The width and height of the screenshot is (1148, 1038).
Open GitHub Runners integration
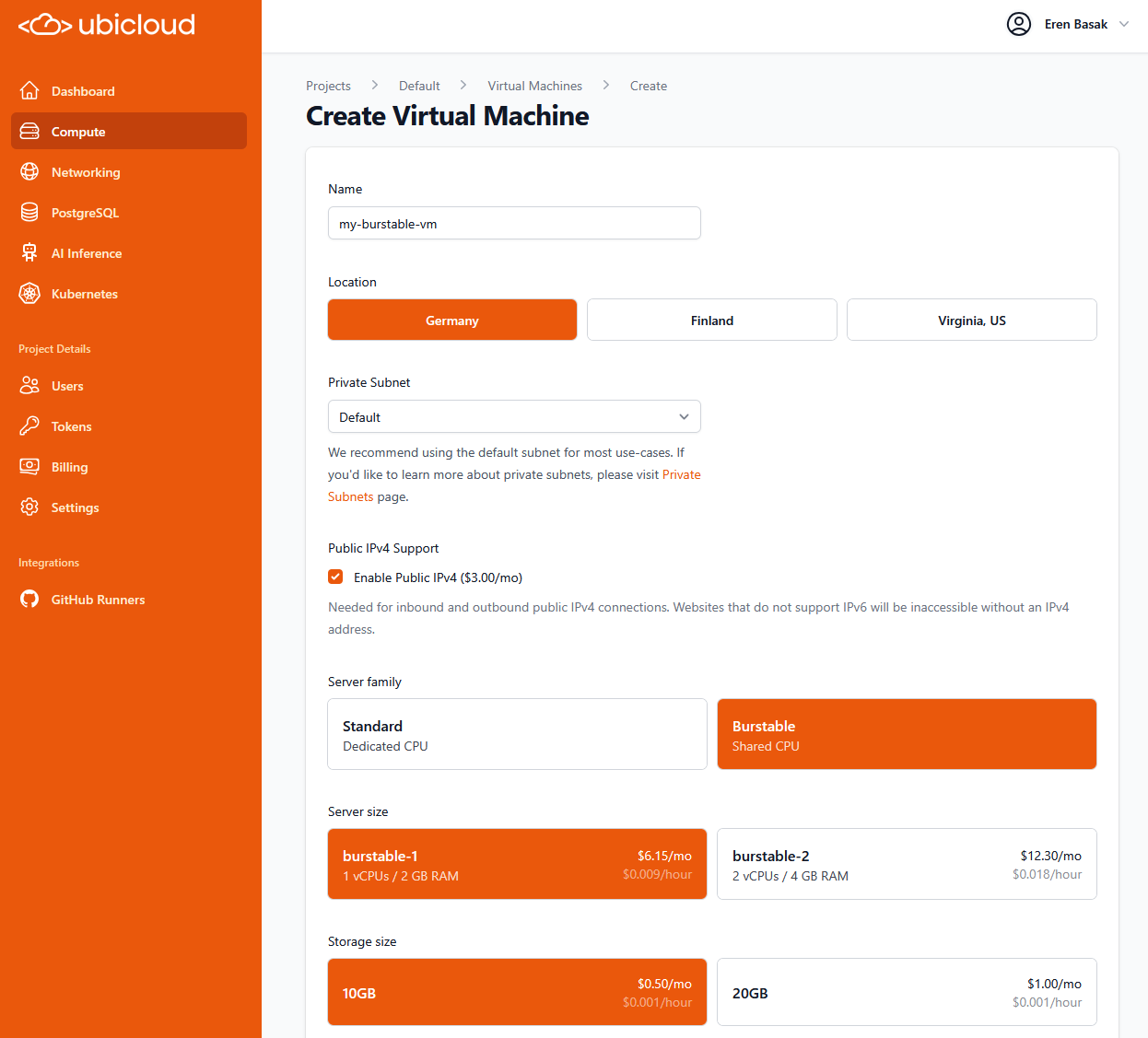[129, 599]
